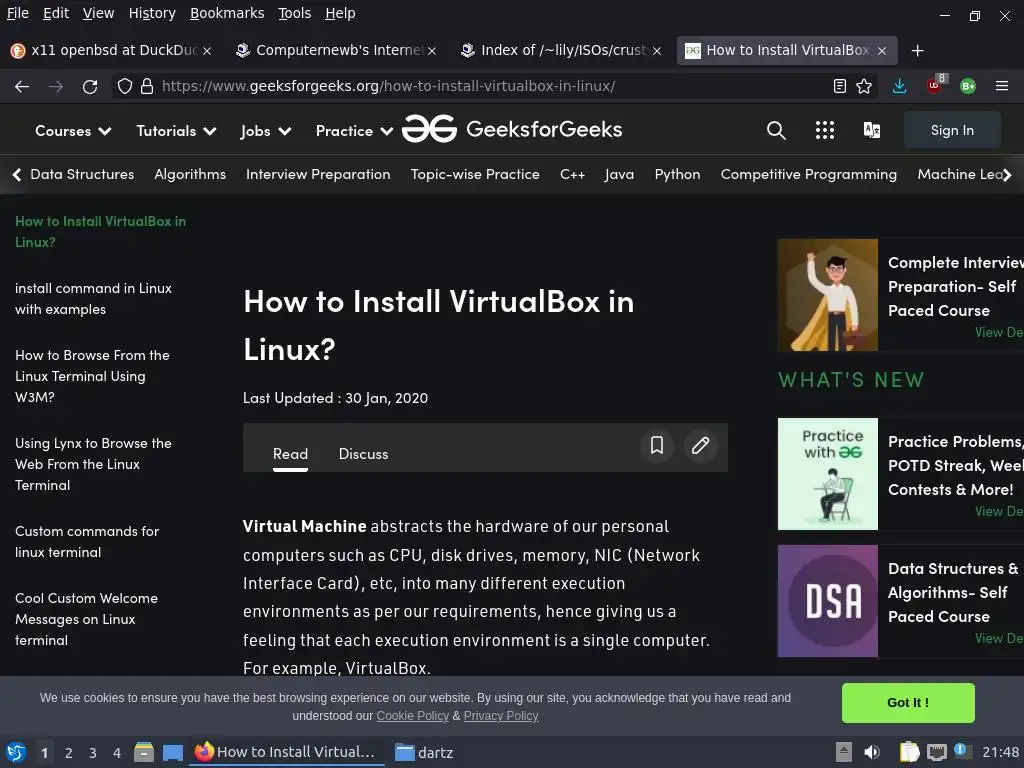Open the Tools menu

295,13
